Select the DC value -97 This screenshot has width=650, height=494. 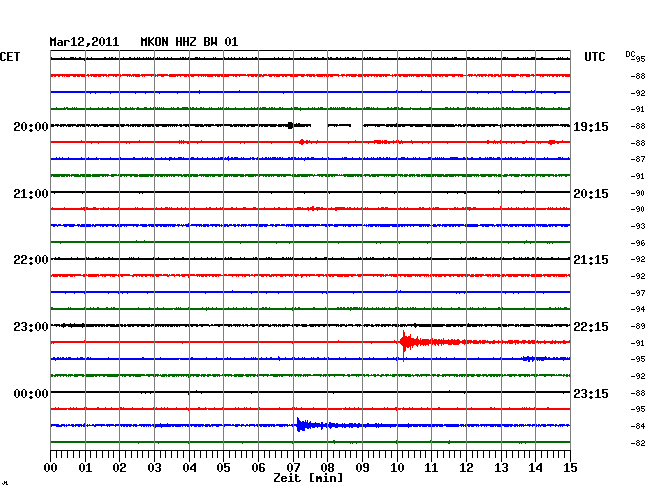[x=638, y=293]
